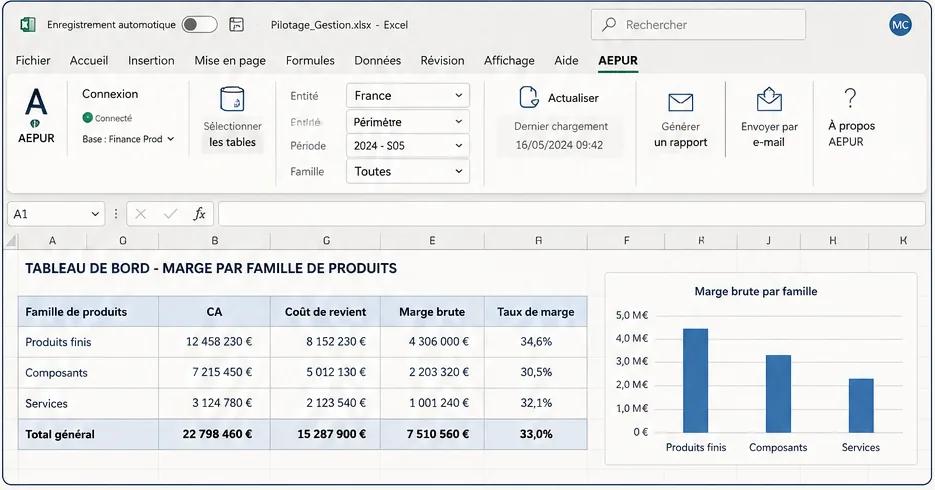The image size is (935, 490).
Task: Click total margin 7 510 560 €
Action: pyautogui.click(x=438, y=434)
